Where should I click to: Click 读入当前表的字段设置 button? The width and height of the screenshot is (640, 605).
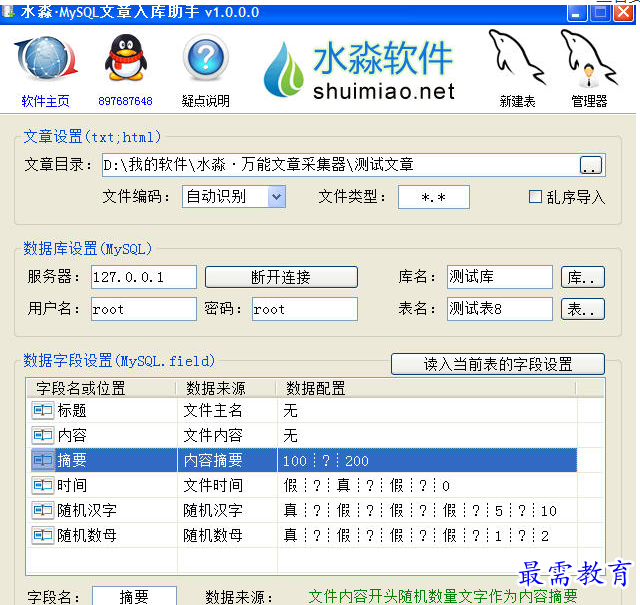498,364
